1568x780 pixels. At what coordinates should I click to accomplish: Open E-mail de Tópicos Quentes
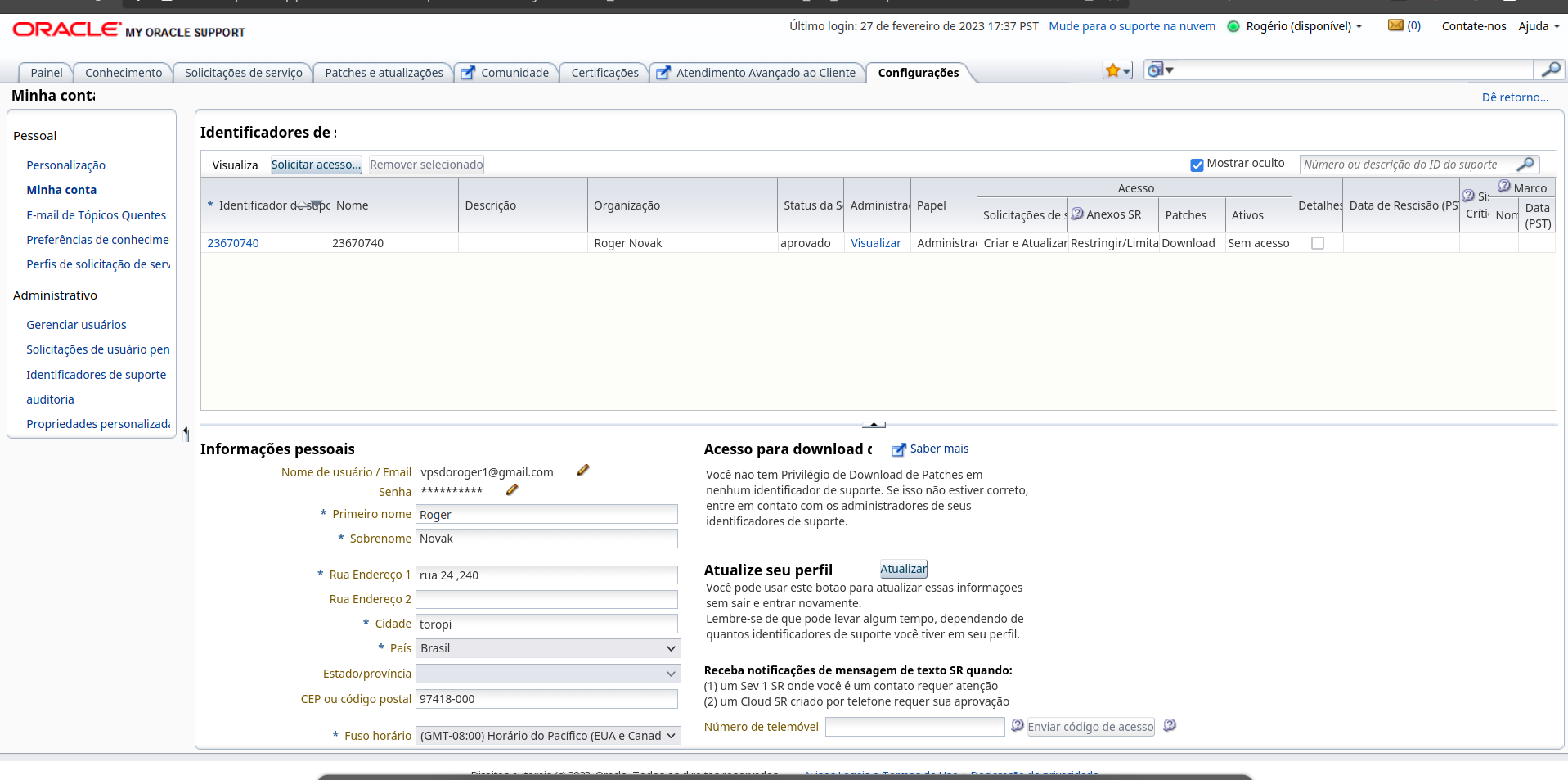[97, 215]
